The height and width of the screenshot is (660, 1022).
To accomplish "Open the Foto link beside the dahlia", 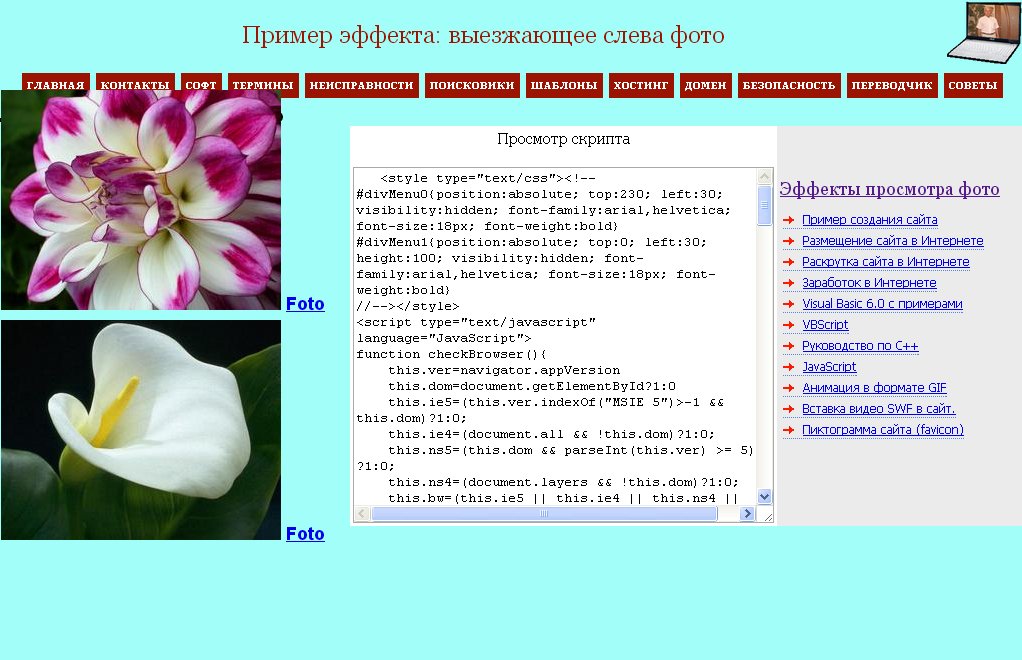I will click(305, 304).
